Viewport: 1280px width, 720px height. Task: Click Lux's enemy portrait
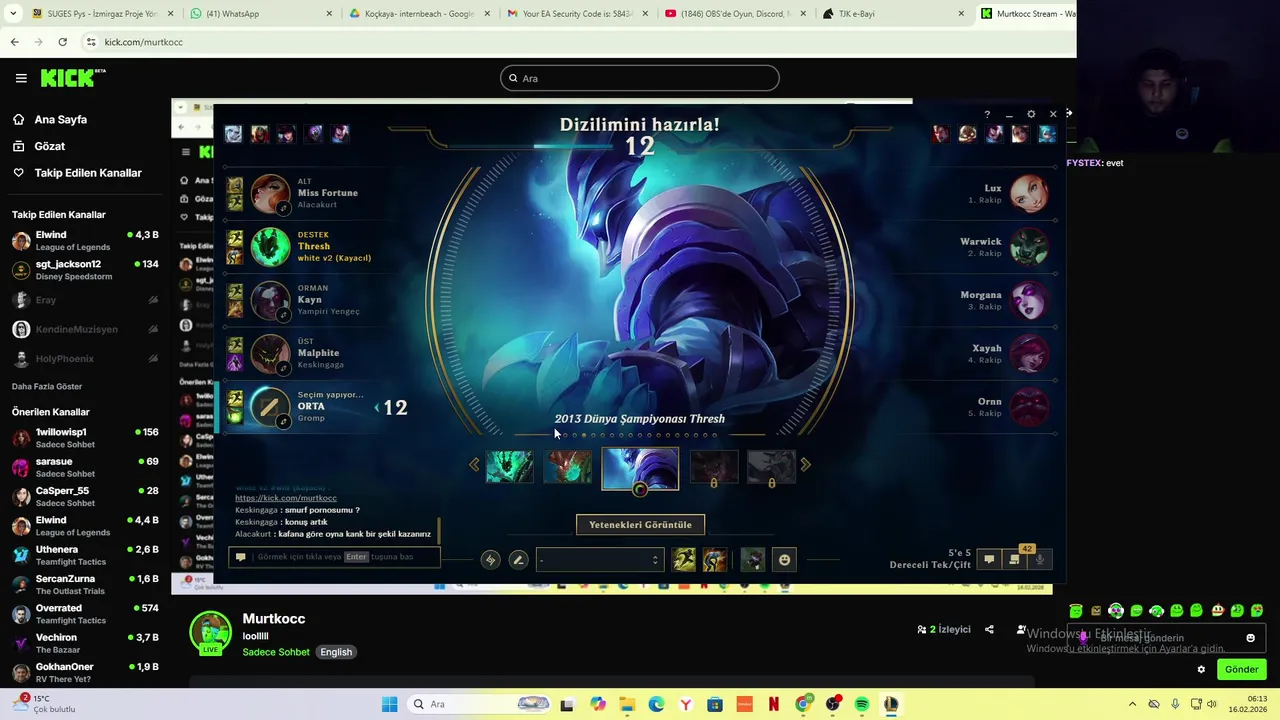point(1029,193)
